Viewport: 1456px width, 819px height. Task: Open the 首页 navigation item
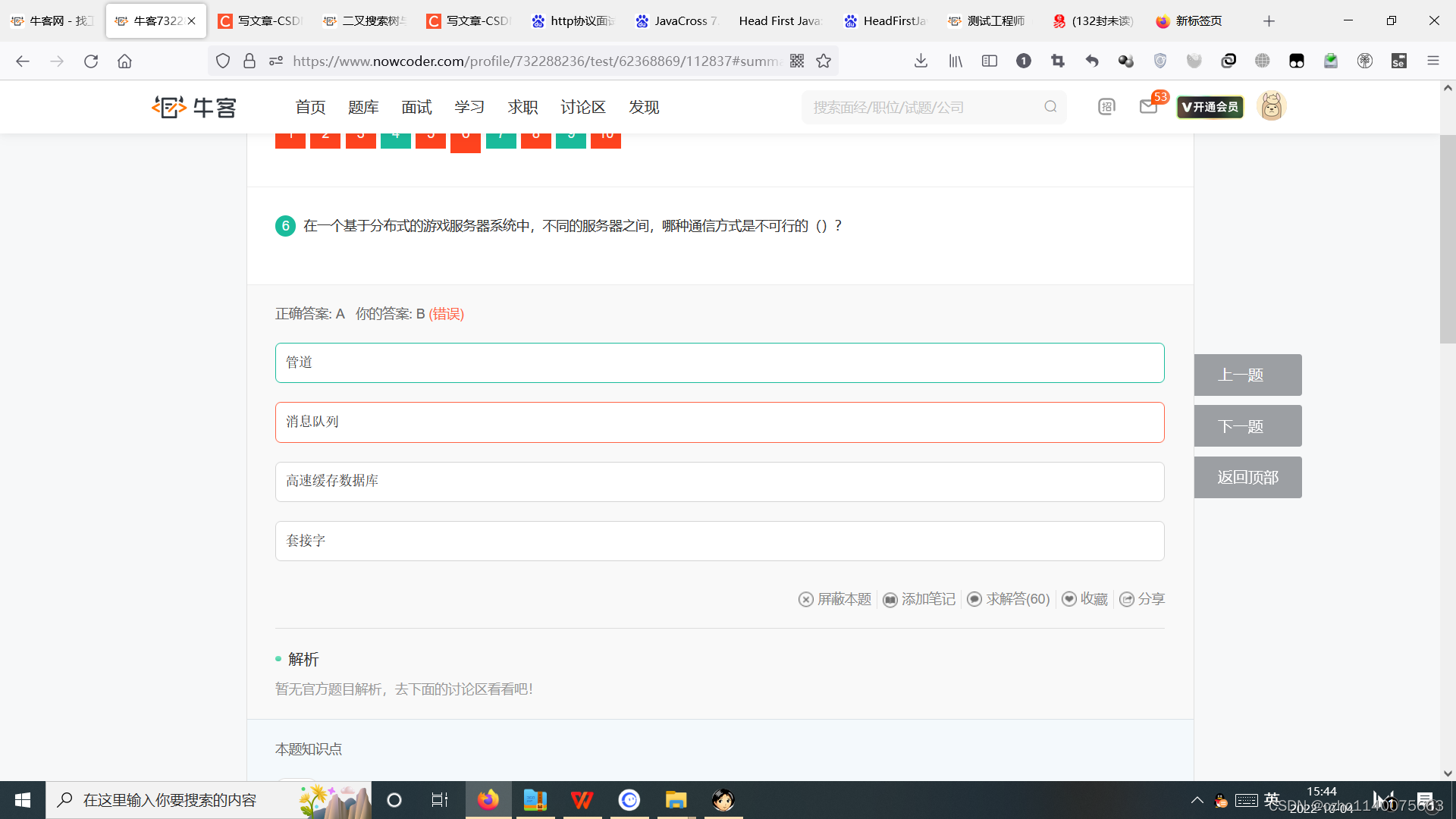310,107
